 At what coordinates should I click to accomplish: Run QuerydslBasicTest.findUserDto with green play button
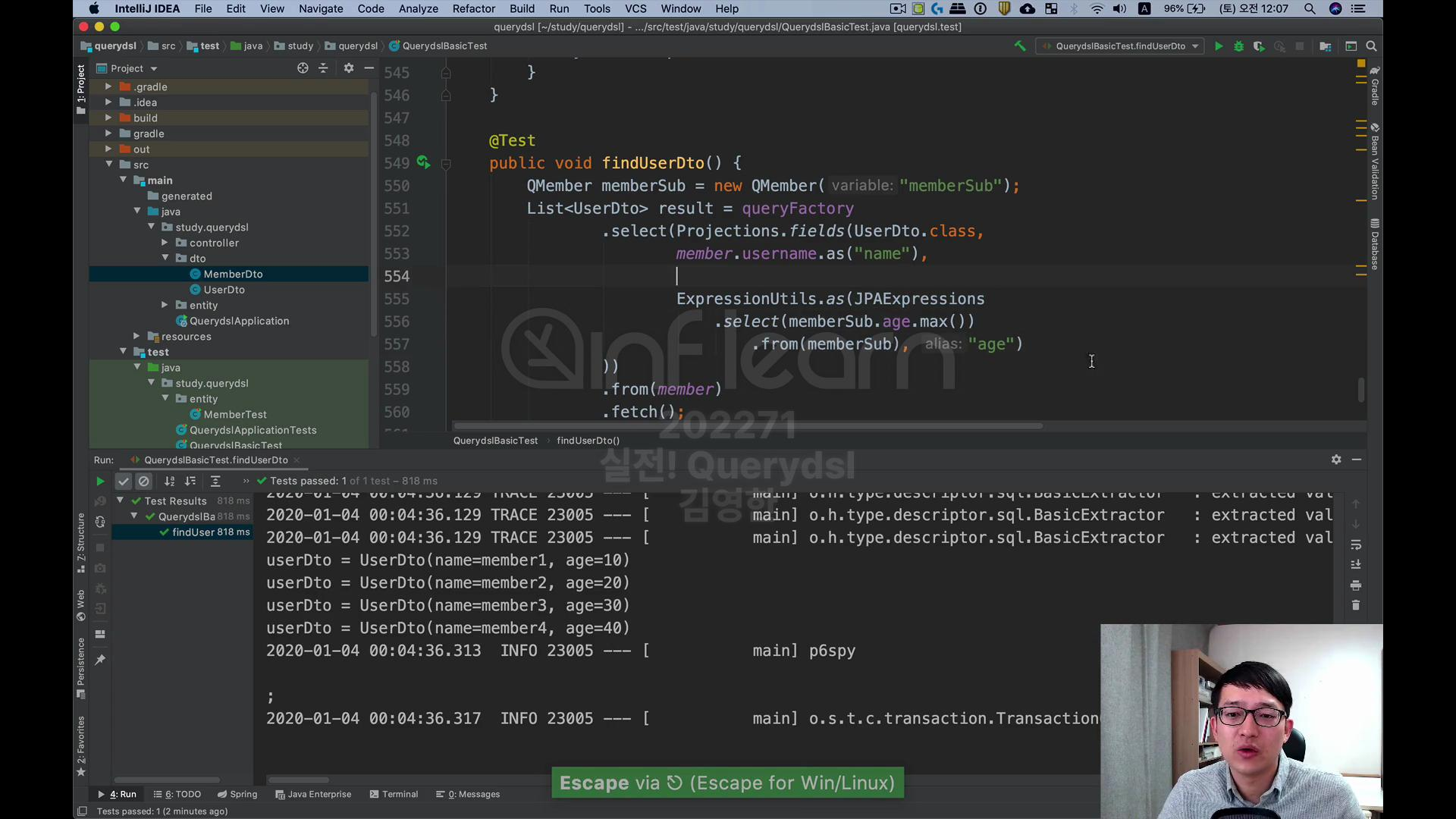[1218, 46]
